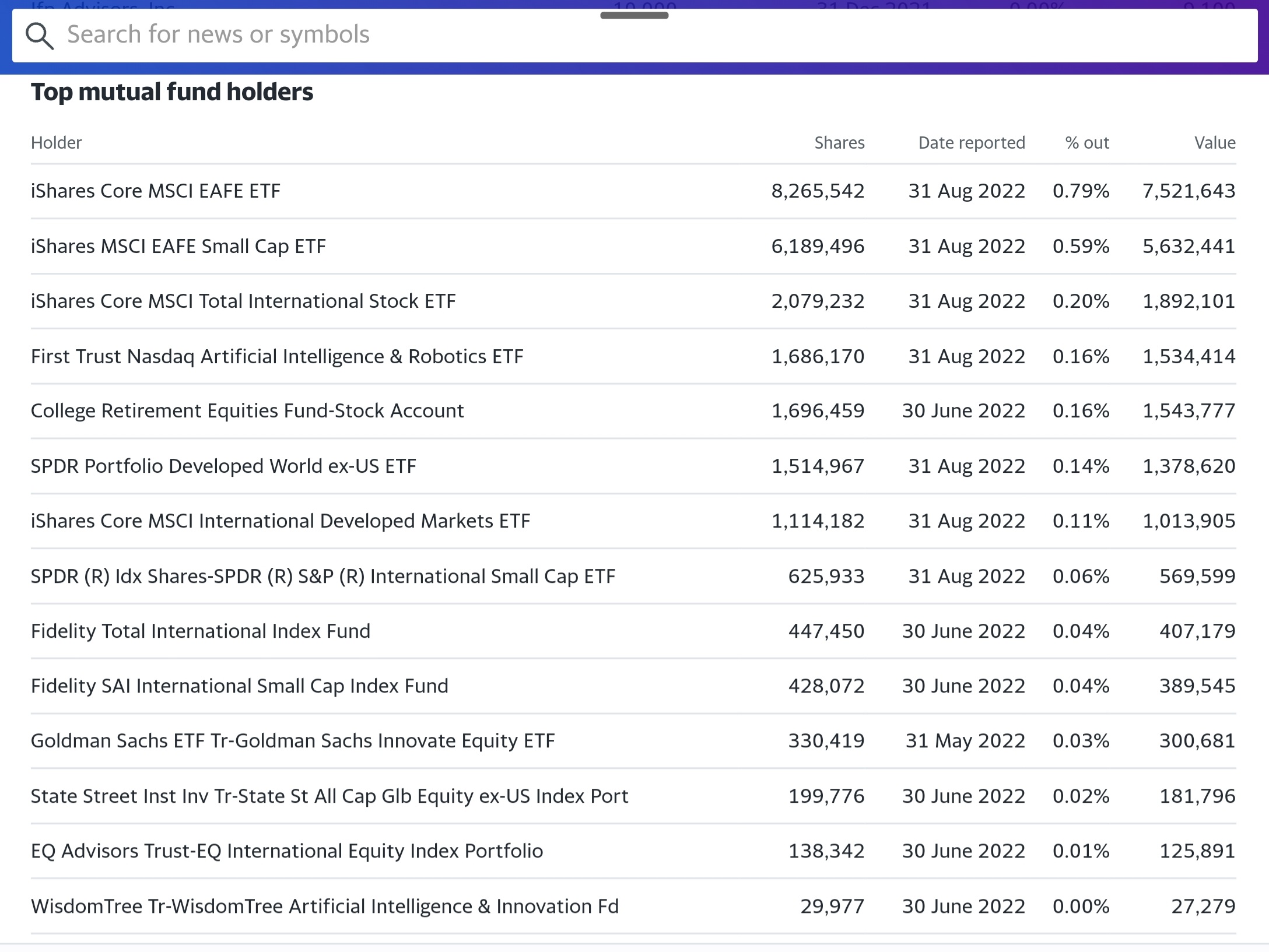Click College Retirement Equities' 30 June 2022 date
1269x952 pixels.
click(963, 411)
